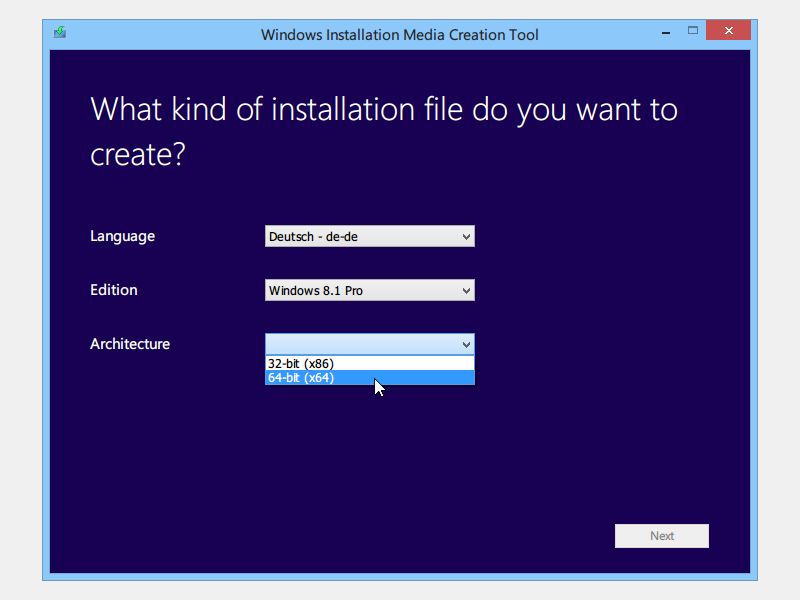Click the app icon in the title bar

click(x=60, y=33)
